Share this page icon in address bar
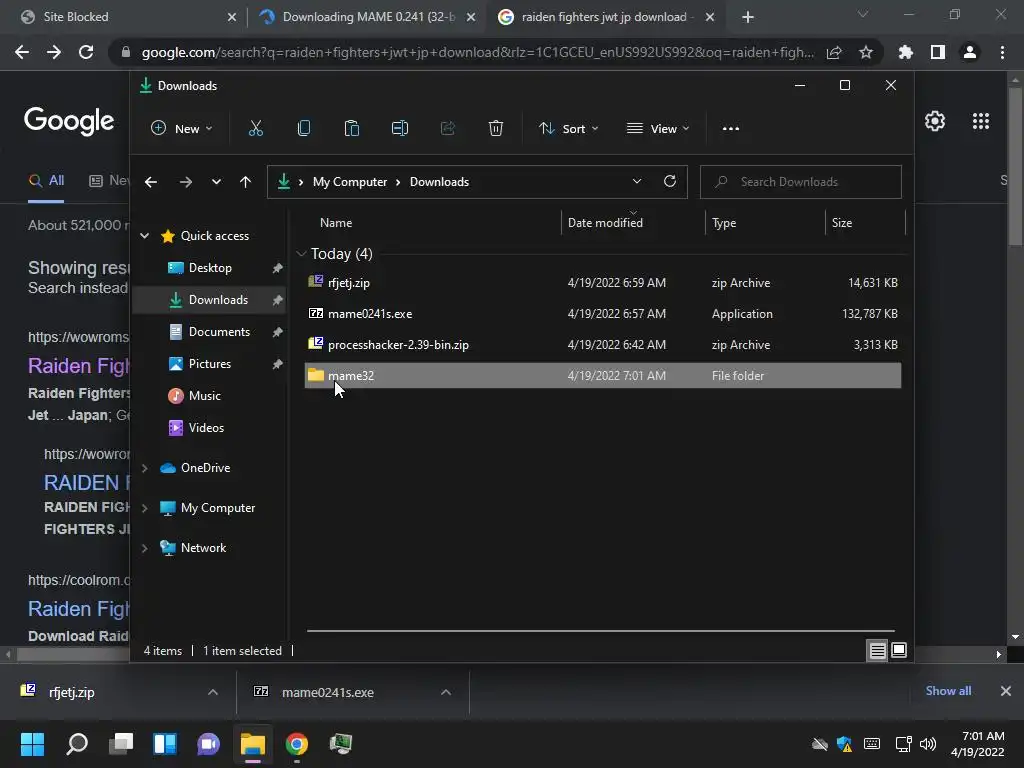 (x=834, y=52)
